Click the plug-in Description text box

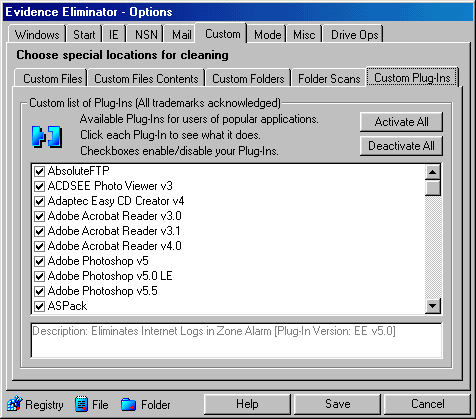click(x=236, y=340)
